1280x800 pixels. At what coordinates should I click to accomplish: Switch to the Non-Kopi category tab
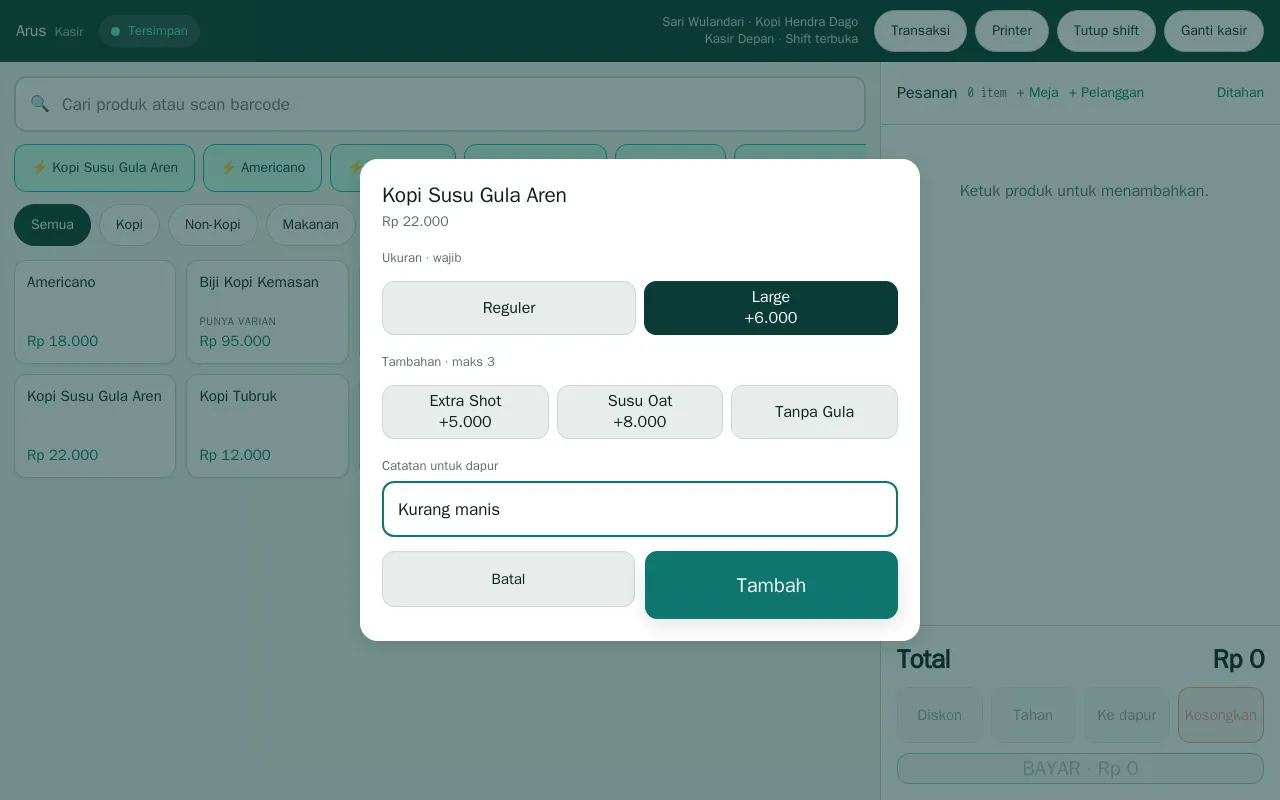click(x=213, y=225)
